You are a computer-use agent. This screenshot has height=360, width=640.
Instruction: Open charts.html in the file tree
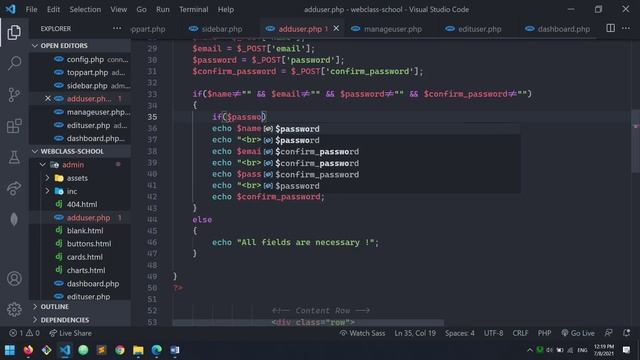(x=86, y=270)
